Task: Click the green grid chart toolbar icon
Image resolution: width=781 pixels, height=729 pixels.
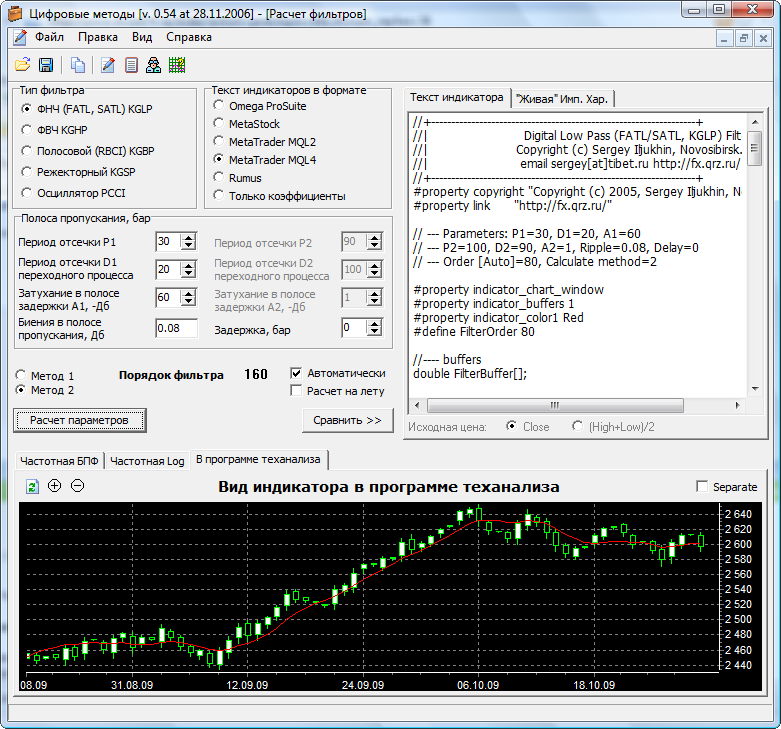Action: (x=177, y=65)
